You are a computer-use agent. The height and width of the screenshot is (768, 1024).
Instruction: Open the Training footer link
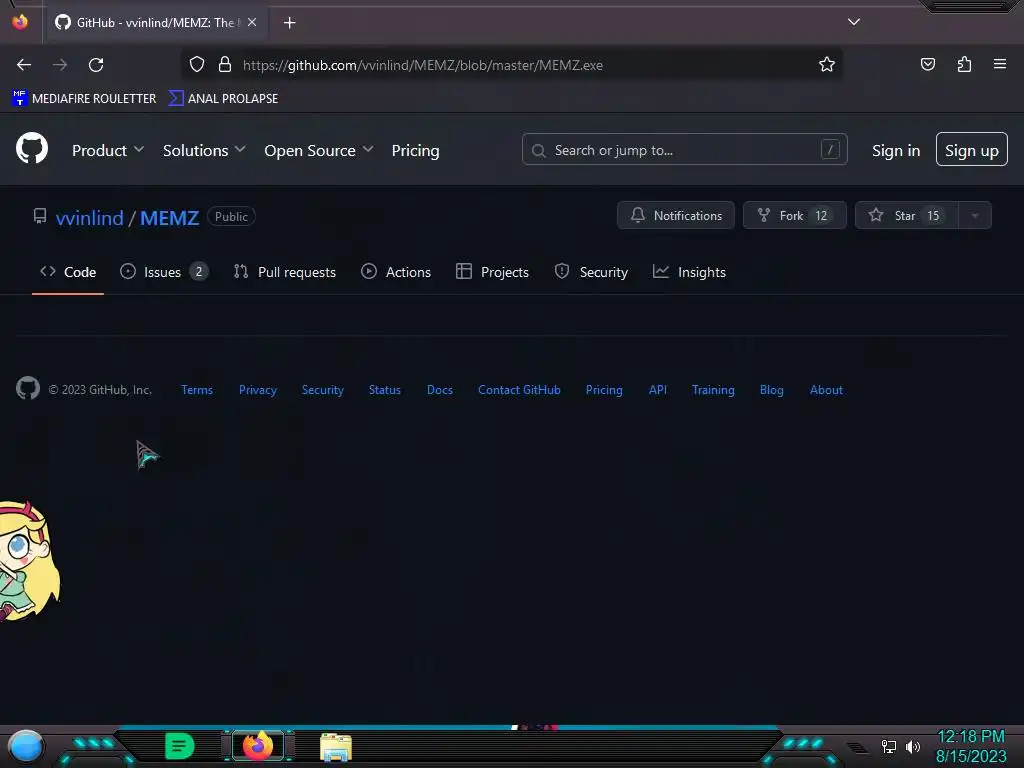tap(713, 390)
